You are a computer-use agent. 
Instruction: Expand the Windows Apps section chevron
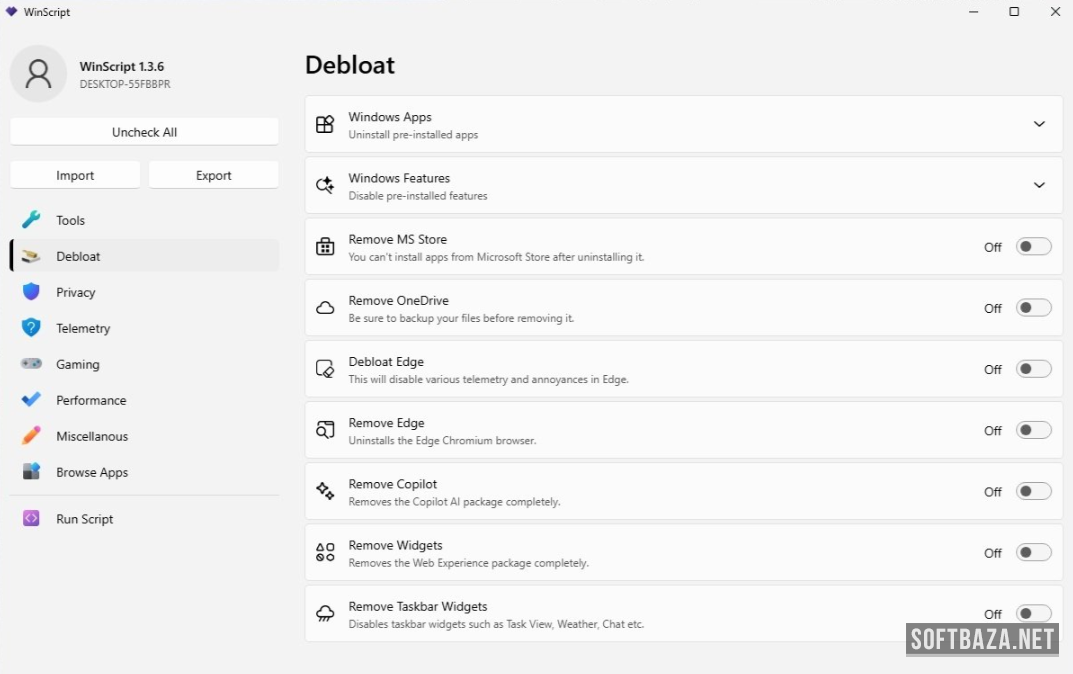[x=1039, y=124]
